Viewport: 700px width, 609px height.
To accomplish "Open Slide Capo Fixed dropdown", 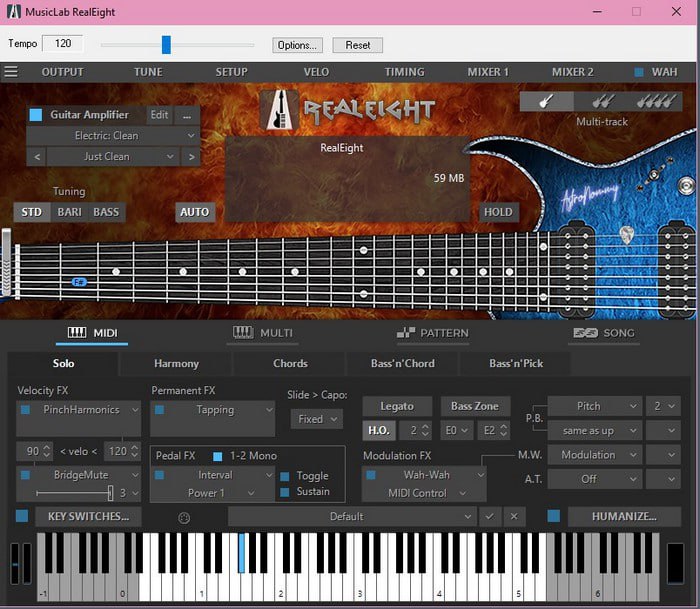I will tap(317, 419).
